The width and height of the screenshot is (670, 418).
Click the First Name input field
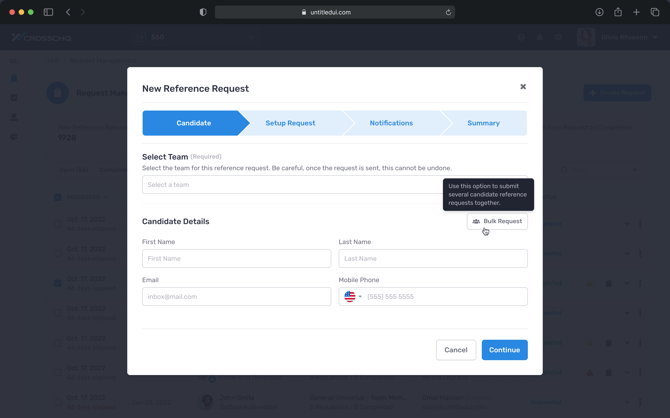click(236, 258)
